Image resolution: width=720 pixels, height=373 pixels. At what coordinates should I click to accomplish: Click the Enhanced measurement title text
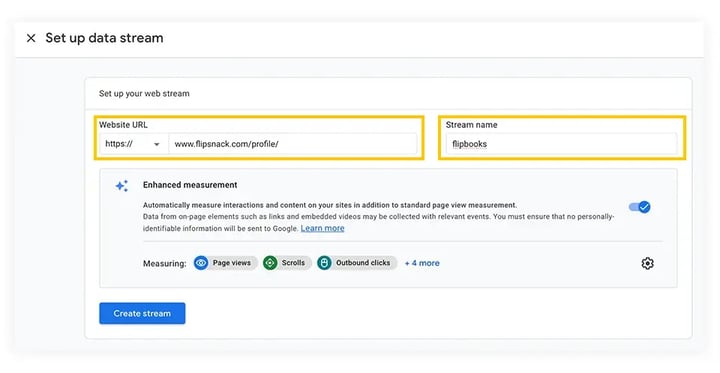[190, 185]
